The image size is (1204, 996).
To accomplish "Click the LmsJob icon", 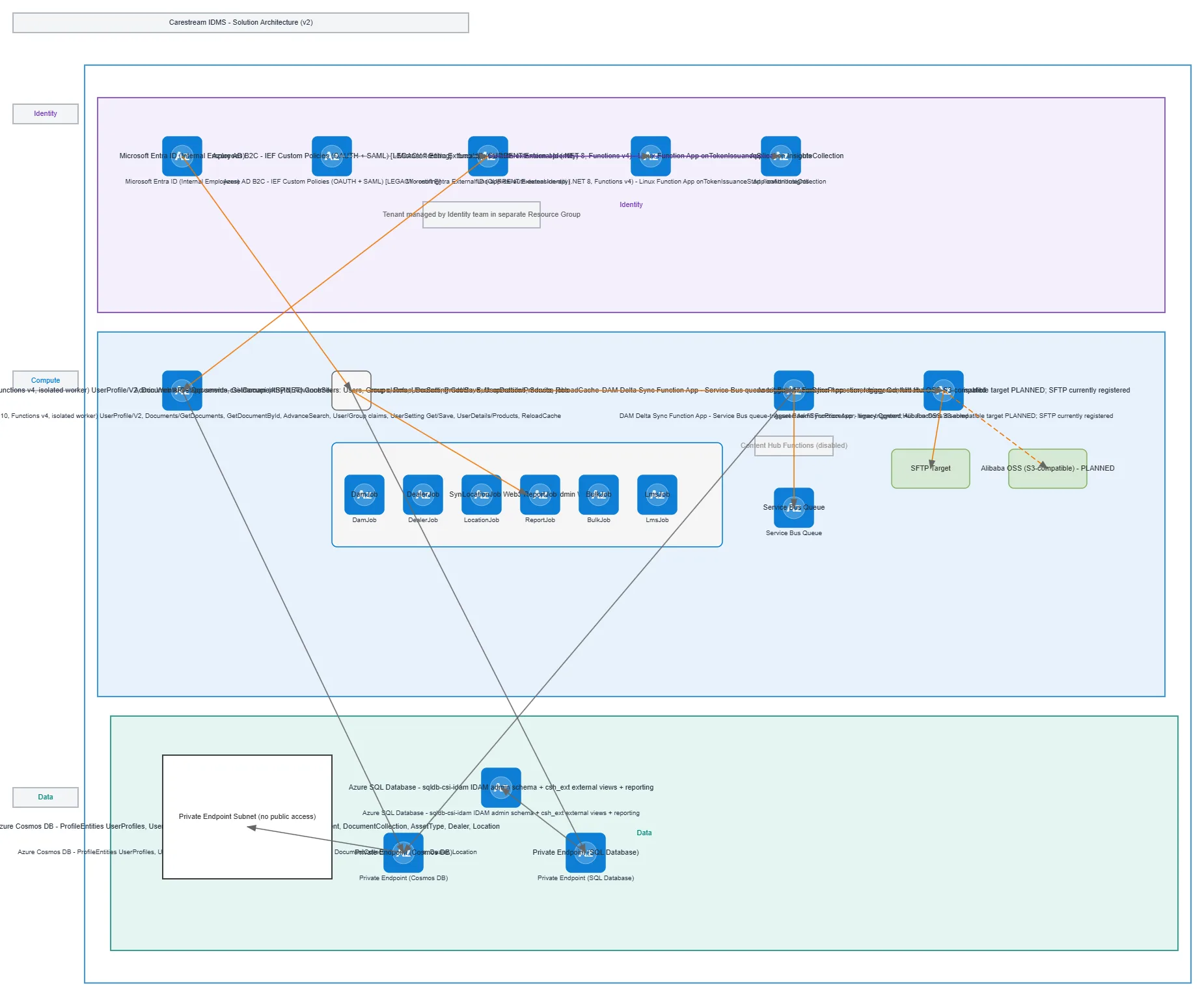I will [x=657, y=495].
